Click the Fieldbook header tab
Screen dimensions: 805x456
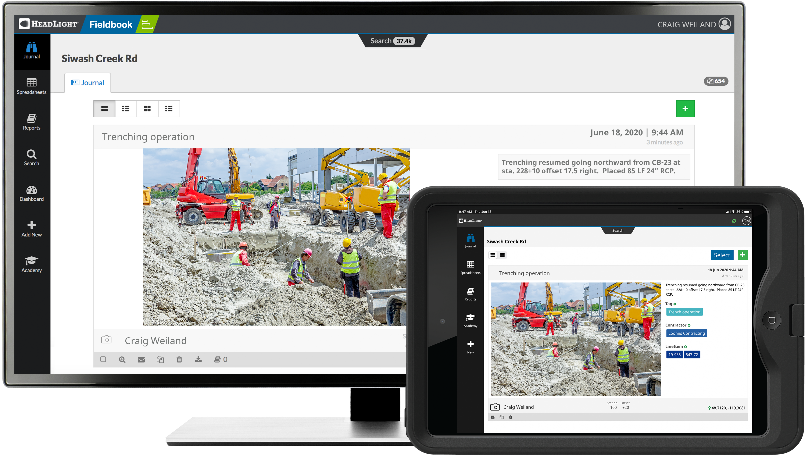(x=111, y=24)
